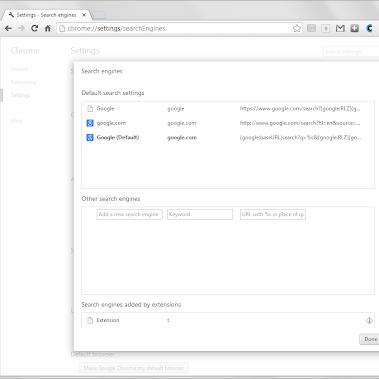The width and height of the screenshot is (379, 379).
Task: Click the bold google.com keyword of default engine
Action: point(182,137)
